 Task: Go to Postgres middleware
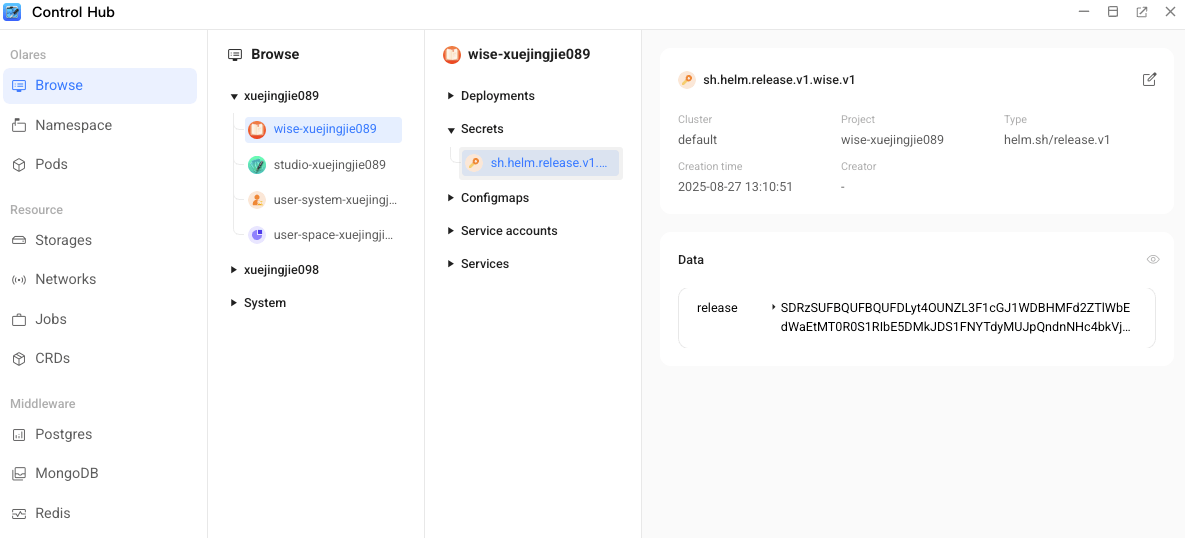click(x=63, y=435)
